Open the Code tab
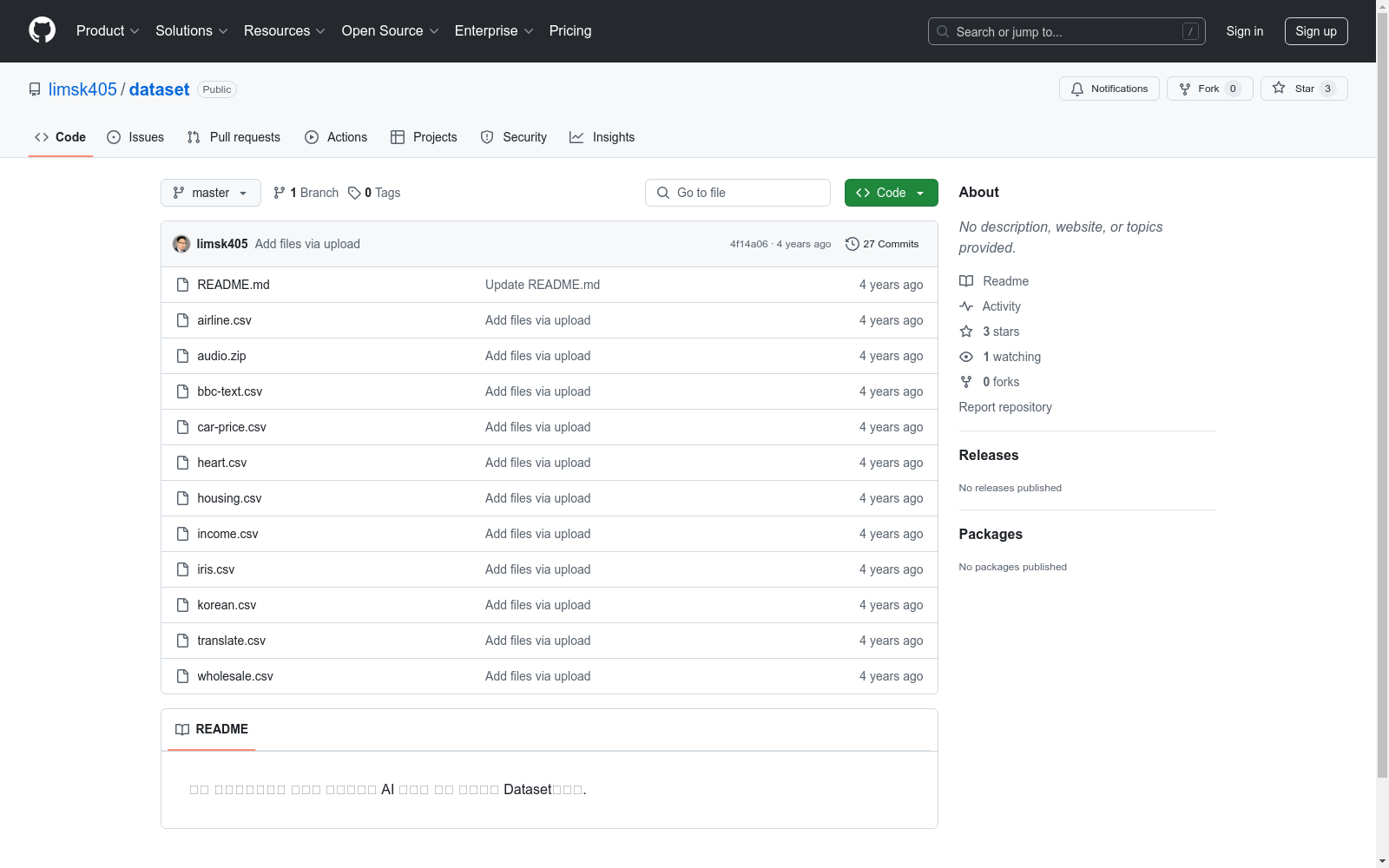This screenshot has height=868, width=1389. [x=61, y=137]
